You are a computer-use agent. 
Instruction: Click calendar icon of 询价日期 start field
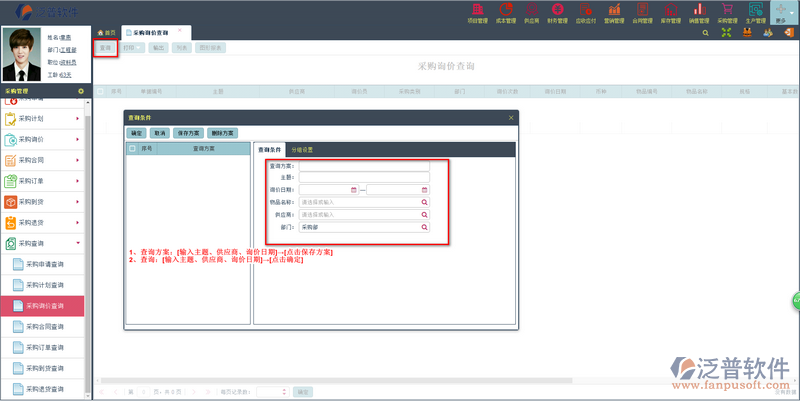(353, 190)
